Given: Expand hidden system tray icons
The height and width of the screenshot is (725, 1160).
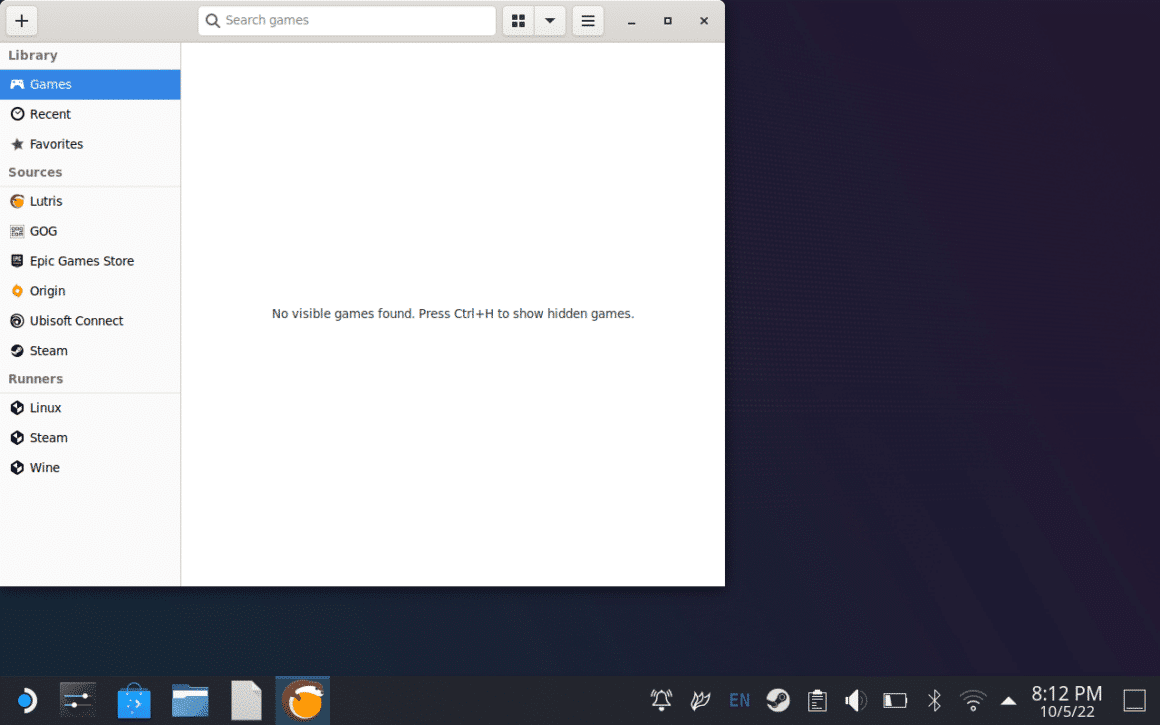Looking at the screenshot, I should tap(1008, 701).
